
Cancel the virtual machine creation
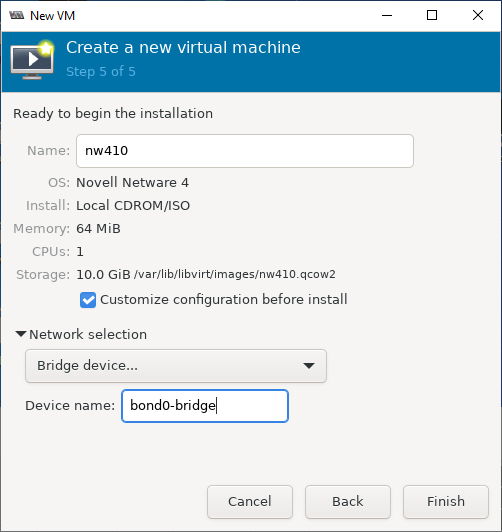250,501
